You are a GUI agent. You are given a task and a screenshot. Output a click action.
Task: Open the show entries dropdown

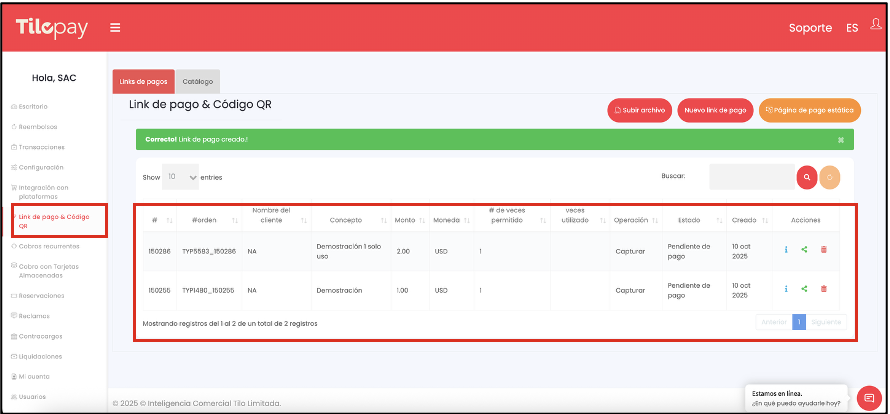click(x=182, y=176)
